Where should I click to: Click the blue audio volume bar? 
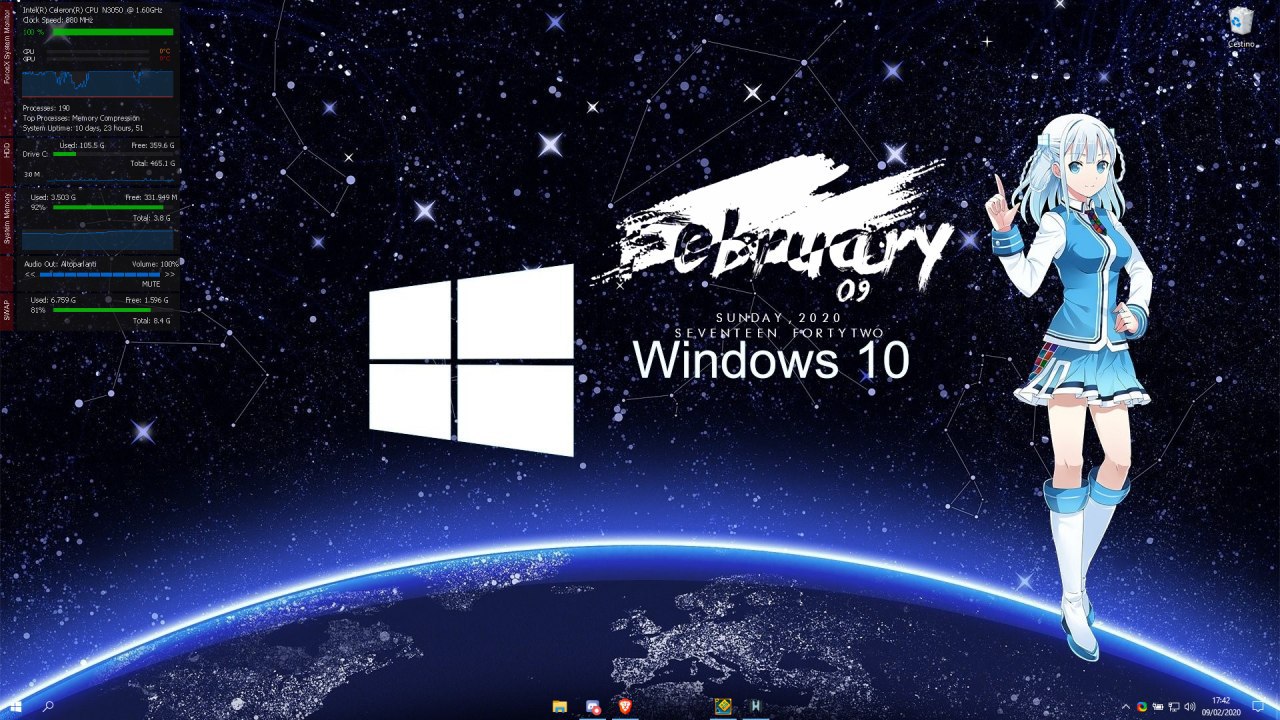click(x=100, y=274)
